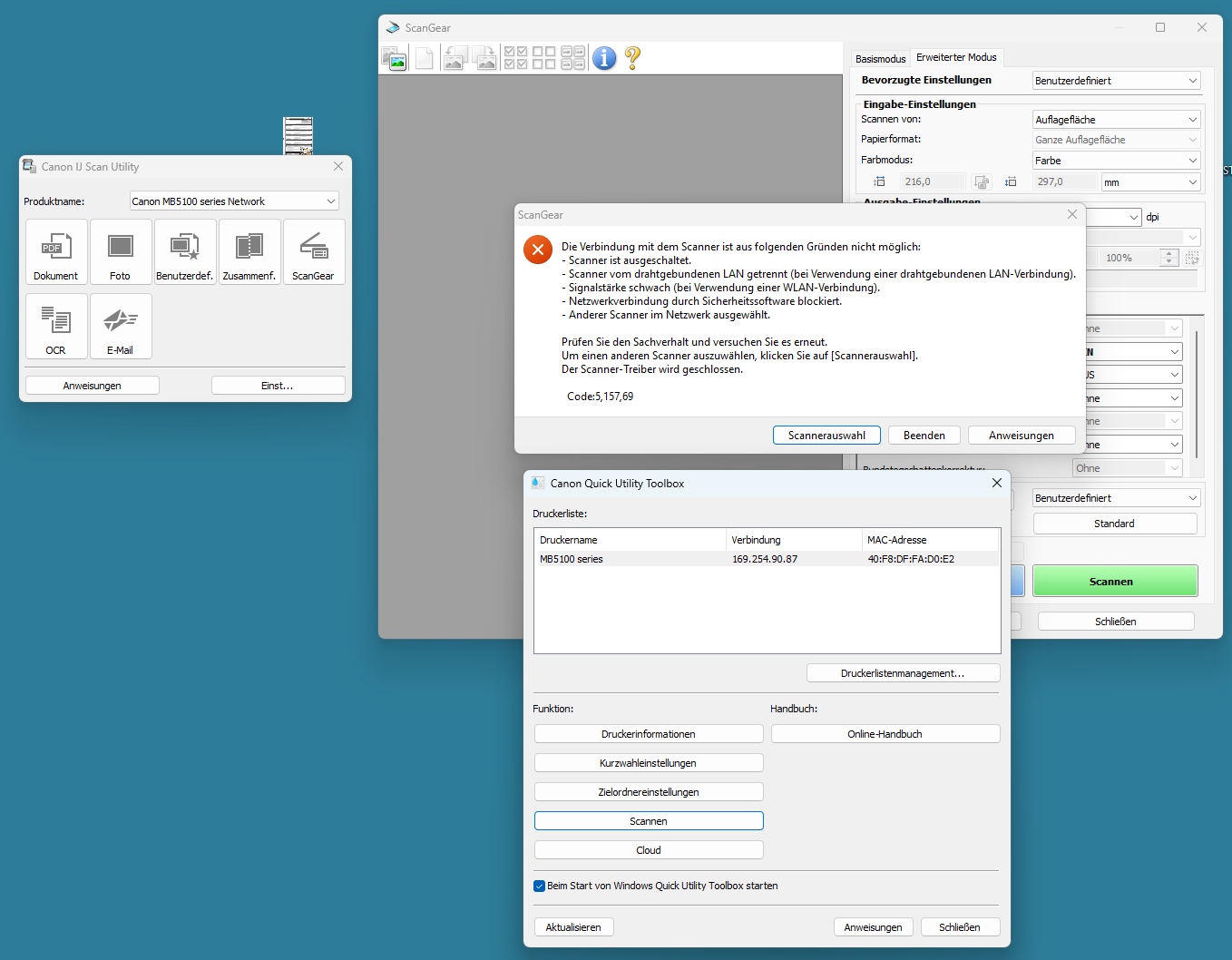Screen dimensions: 1232x960
Task: Open Druckerinformationen in Quick Utility Toolbox
Action: pyautogui.click(x=649, y=734)
